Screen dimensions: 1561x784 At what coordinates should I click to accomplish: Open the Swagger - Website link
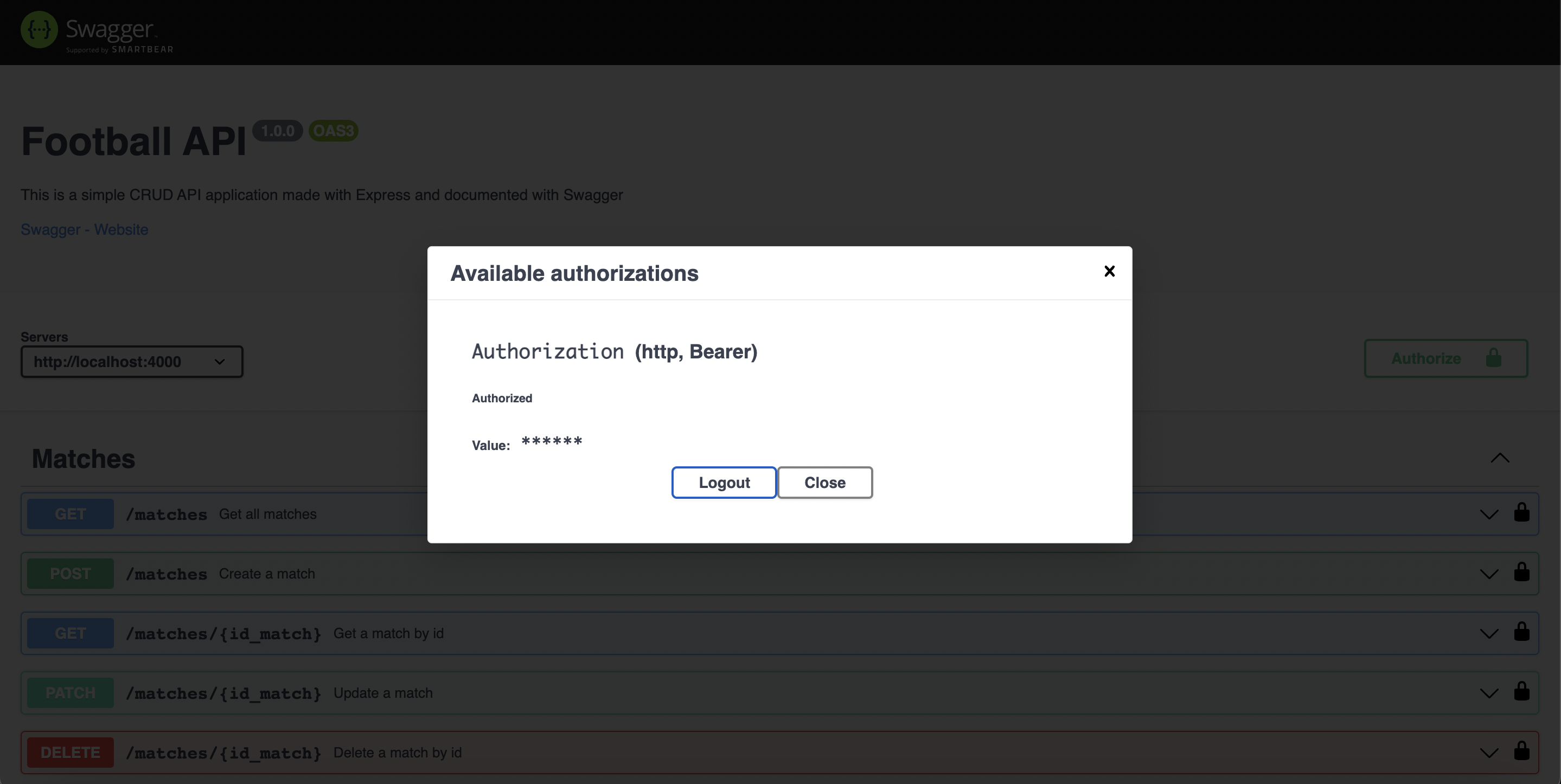pos(84,230)
